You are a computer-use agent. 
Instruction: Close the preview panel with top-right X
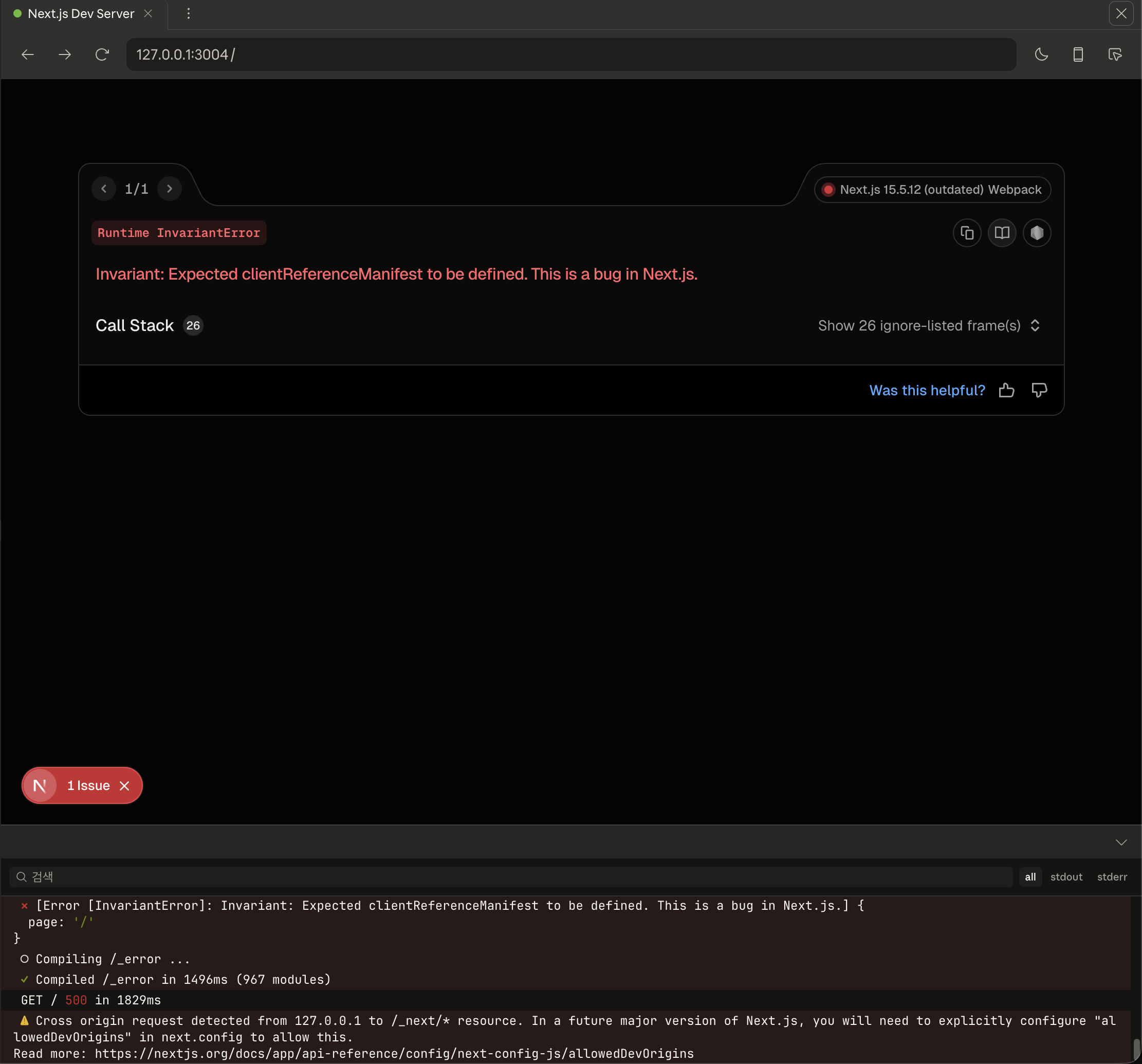[1121, 13]
